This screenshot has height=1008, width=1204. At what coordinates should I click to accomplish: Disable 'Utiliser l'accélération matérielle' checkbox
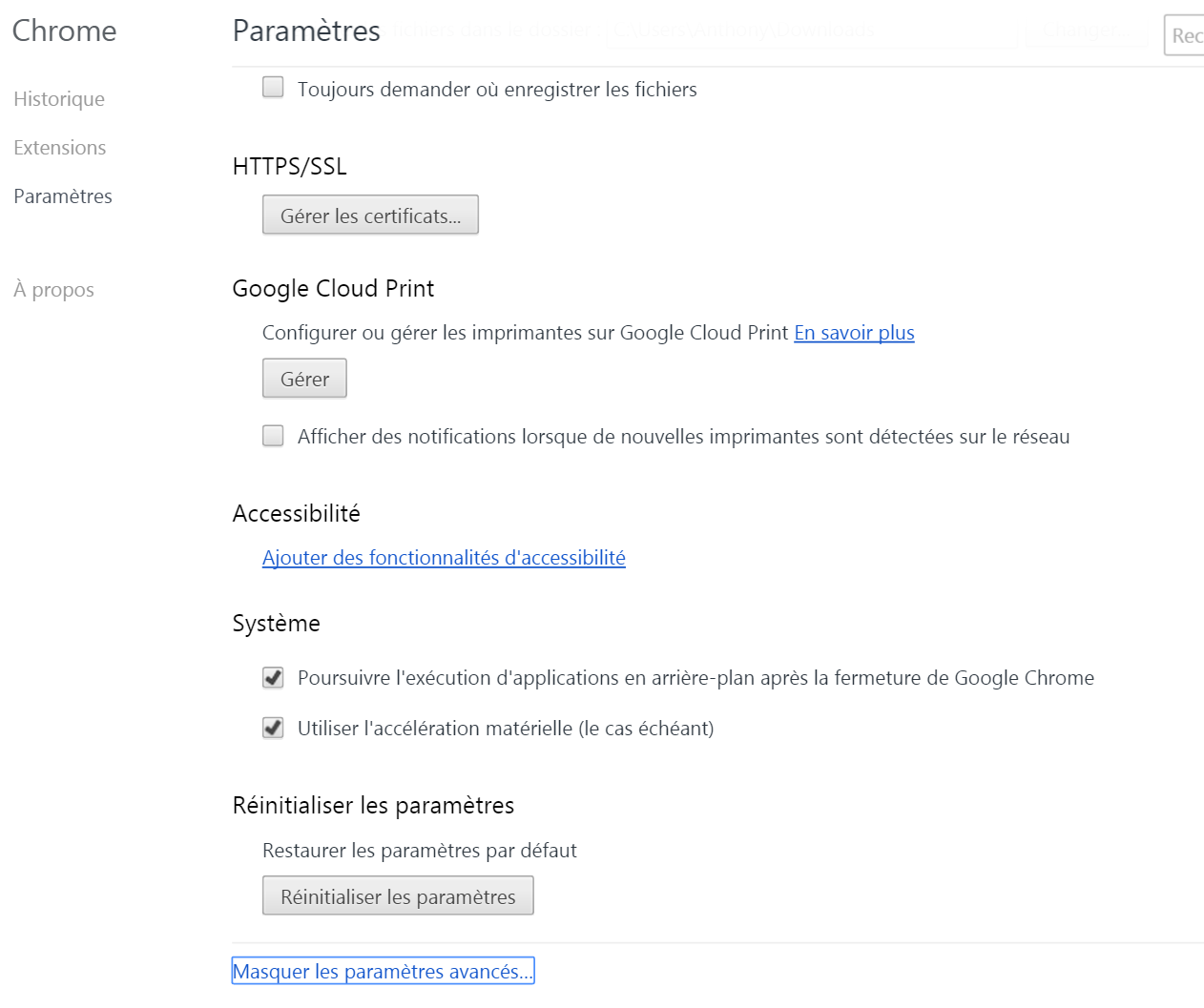pos(274,728)
